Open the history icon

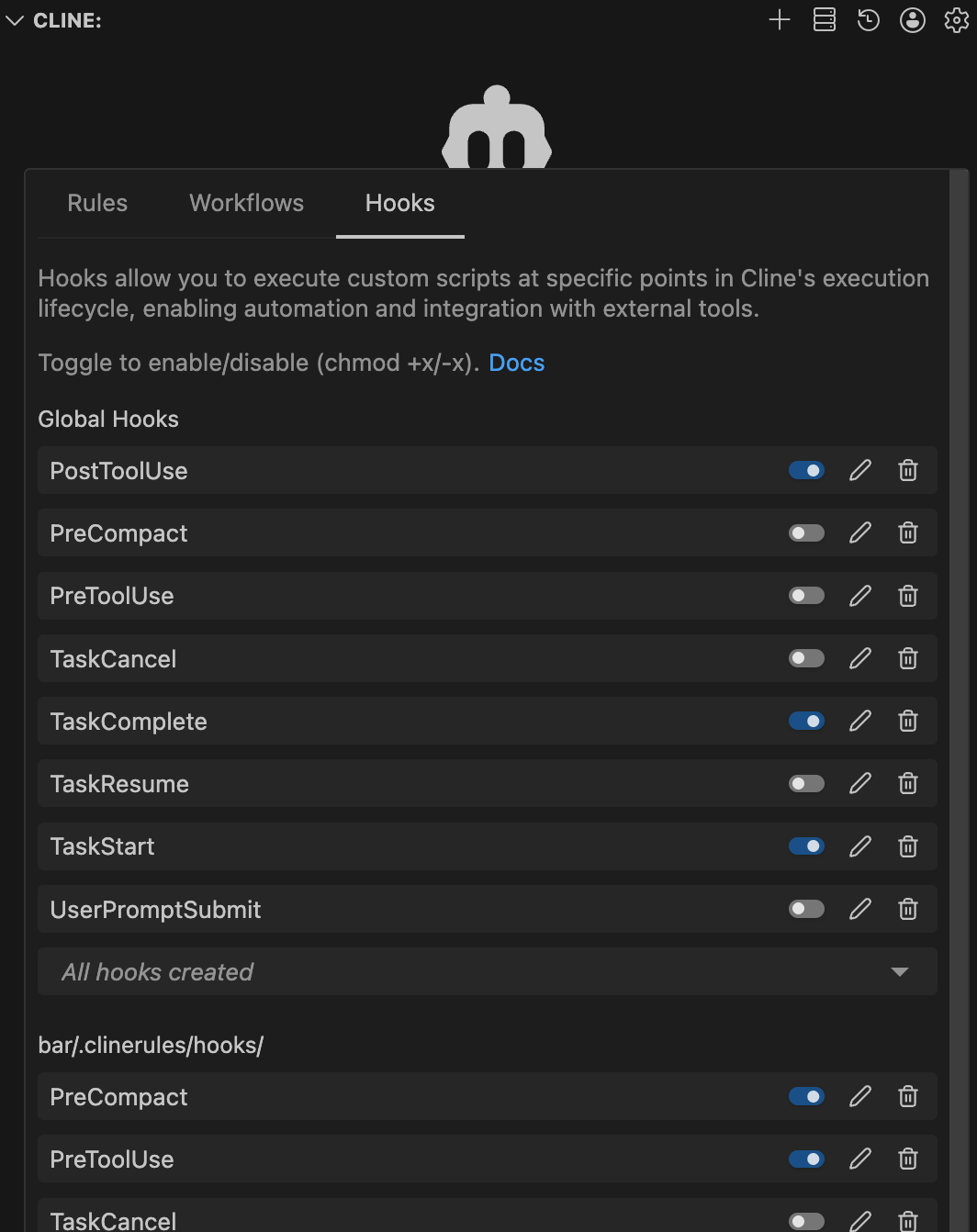(868, 19)
